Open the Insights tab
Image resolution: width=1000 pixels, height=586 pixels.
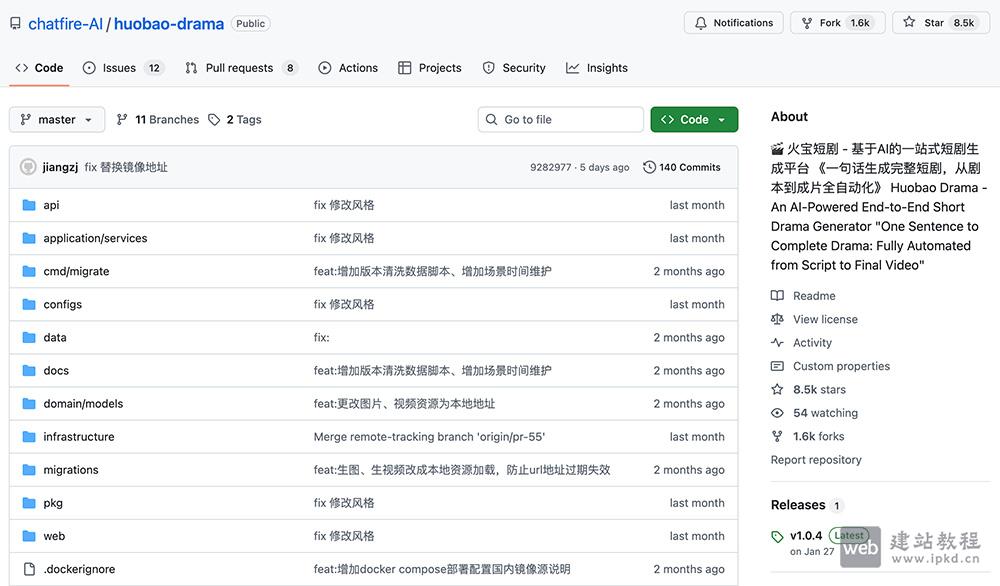[x=597, y=67]
